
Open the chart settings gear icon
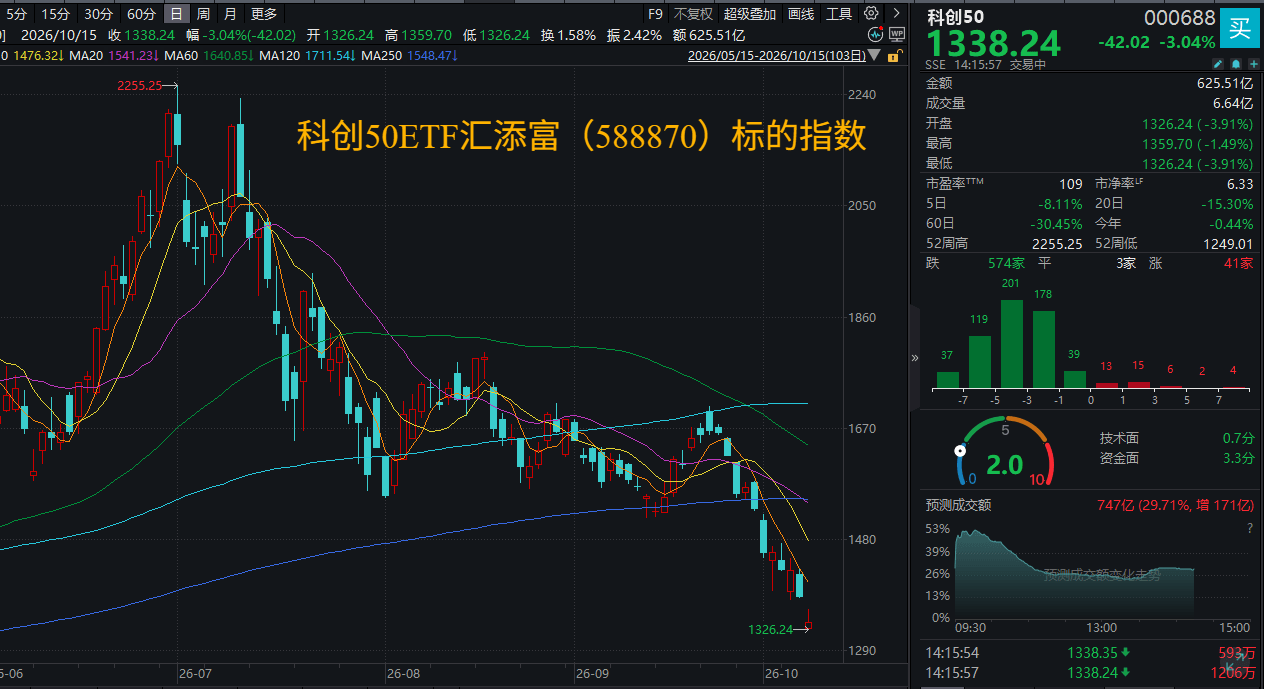pos(871,13)
